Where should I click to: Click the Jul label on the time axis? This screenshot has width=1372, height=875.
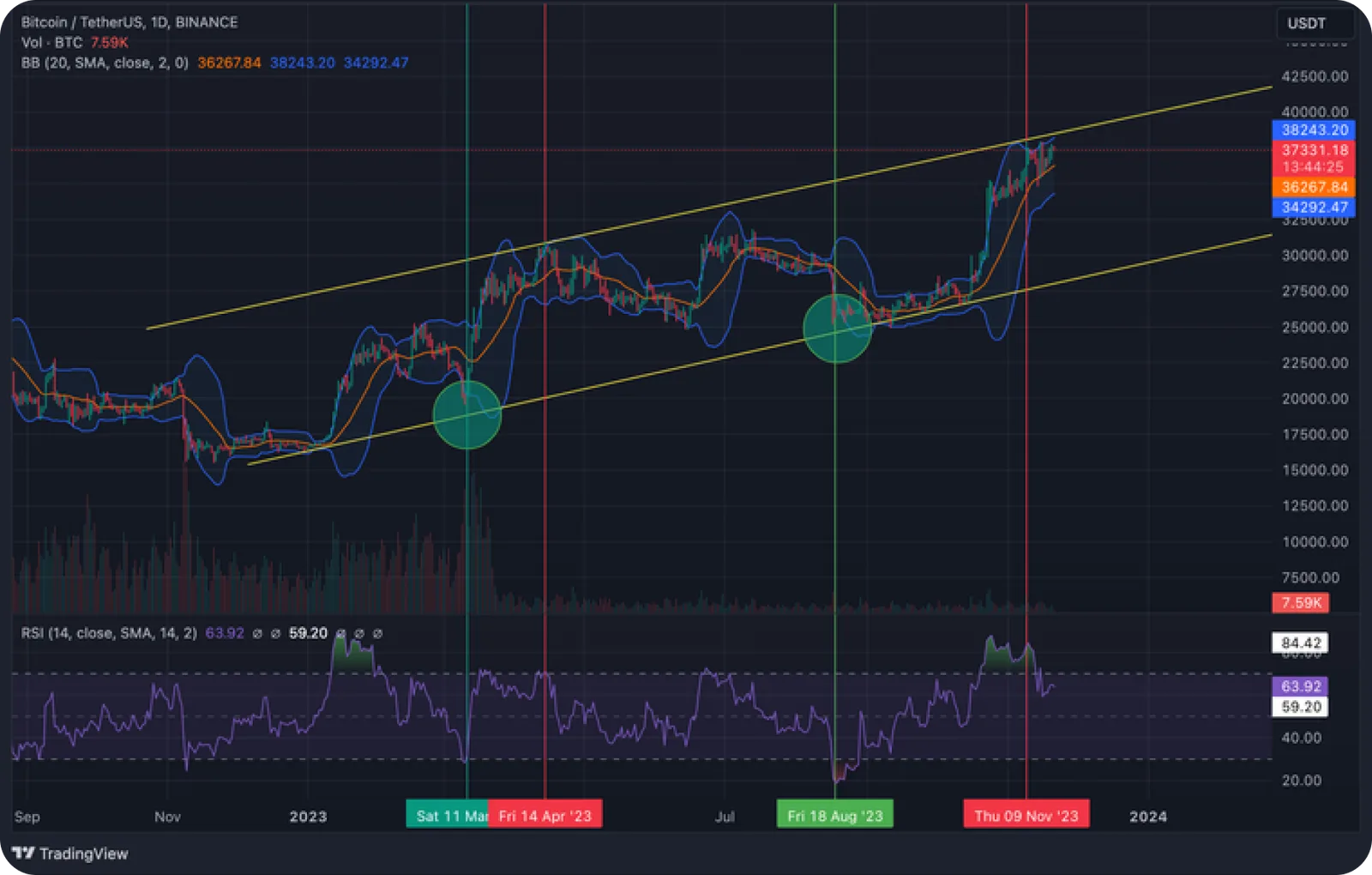tap(725, 816)
